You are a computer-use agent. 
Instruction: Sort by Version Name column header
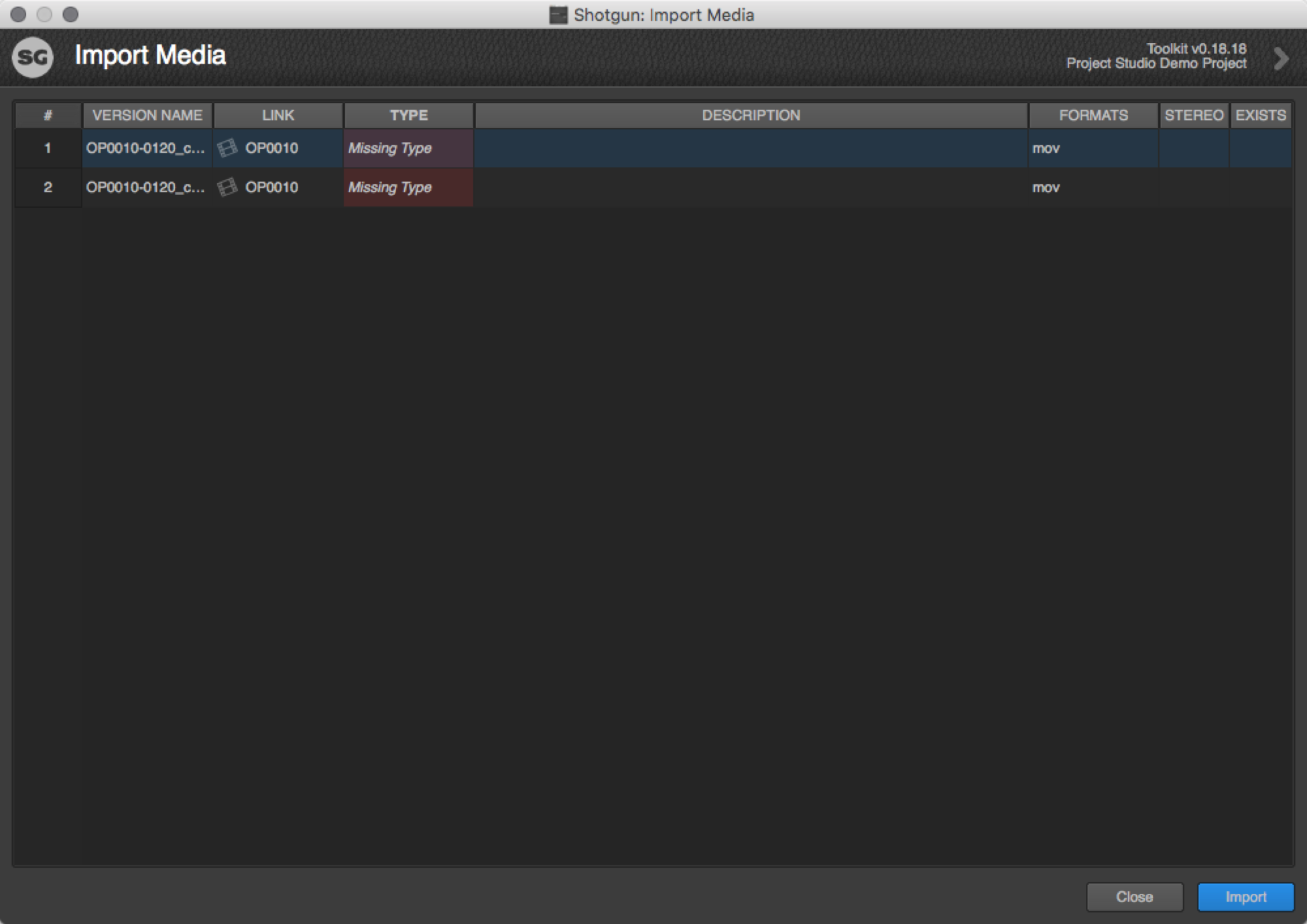click(x=147, y=115)
